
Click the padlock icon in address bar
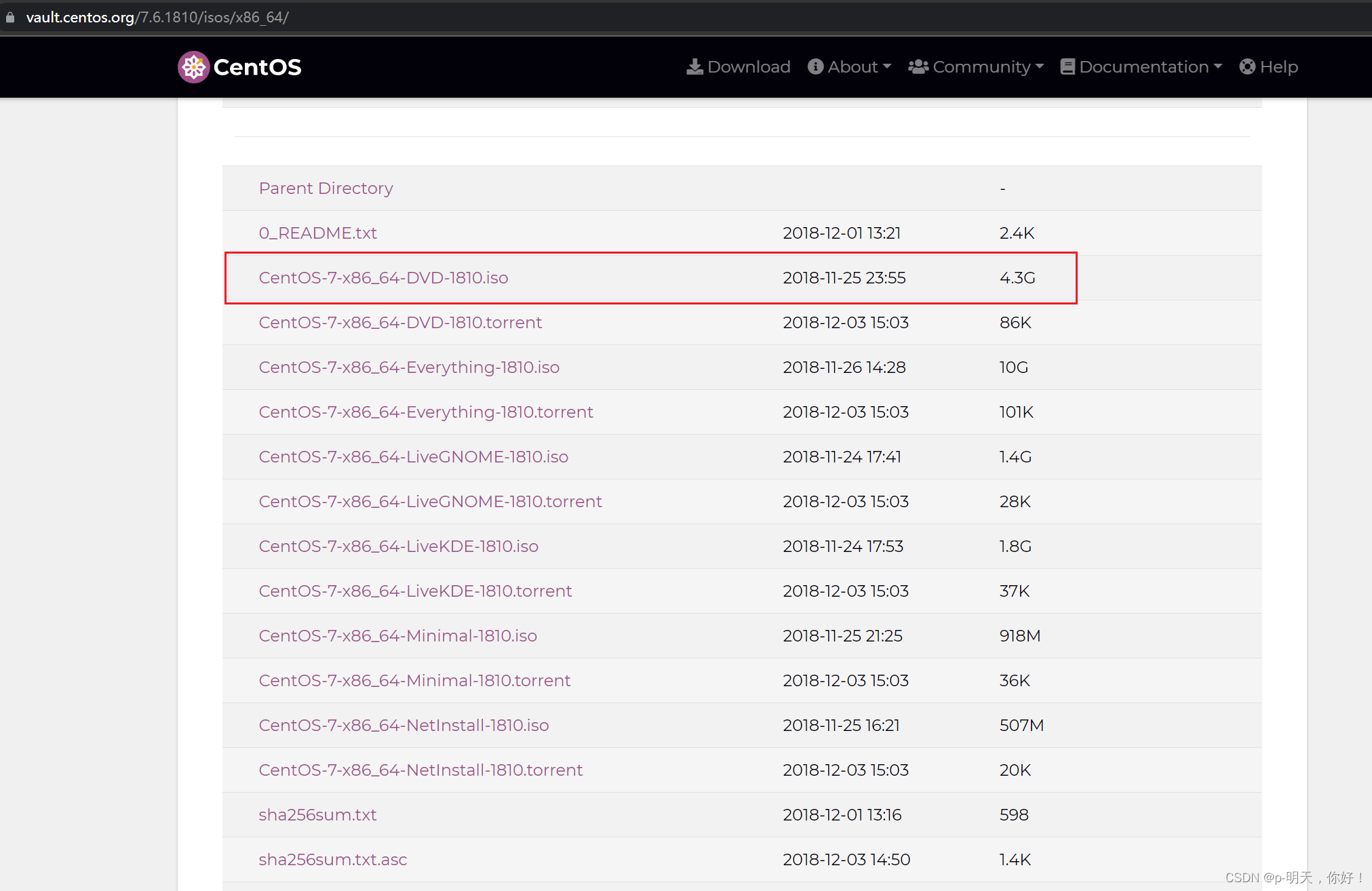10,18
